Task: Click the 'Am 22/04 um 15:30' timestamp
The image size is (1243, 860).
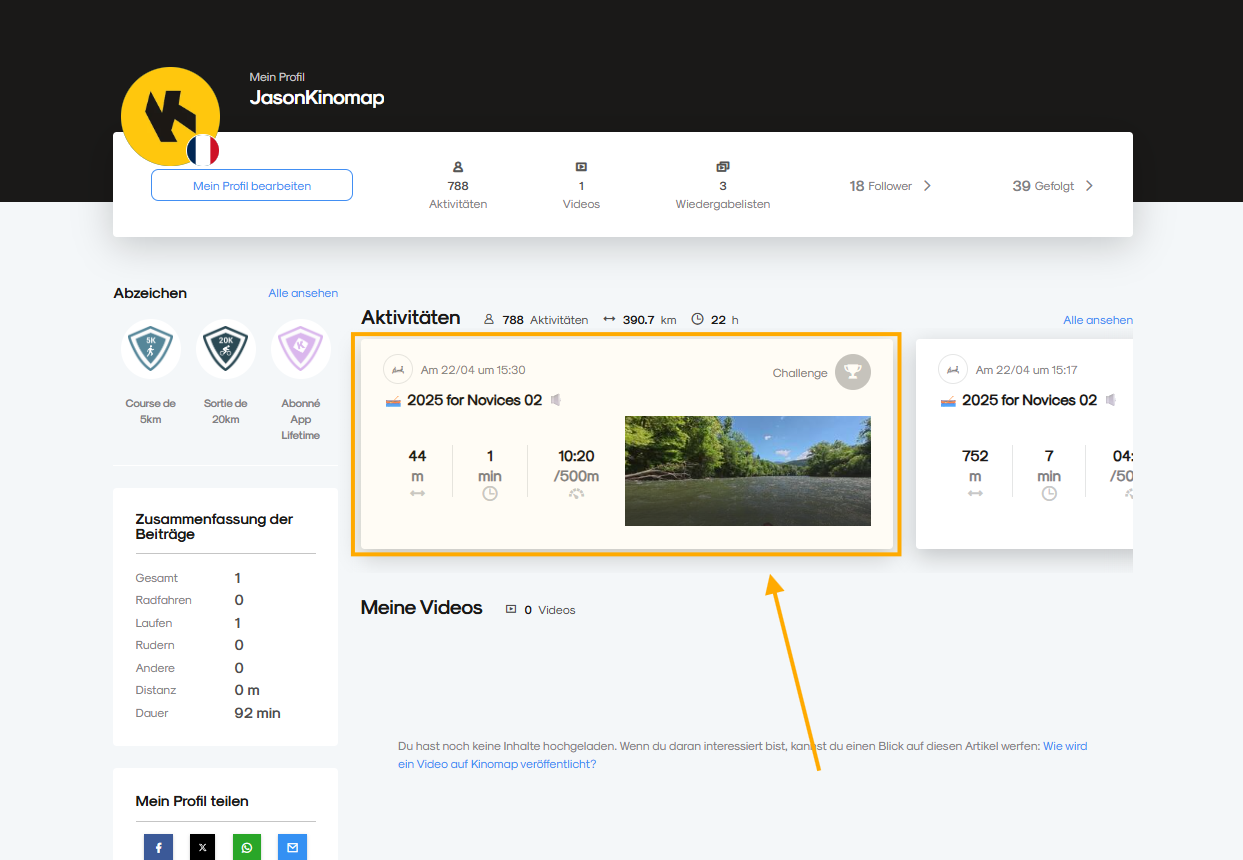Action: (x=473, y=370)
